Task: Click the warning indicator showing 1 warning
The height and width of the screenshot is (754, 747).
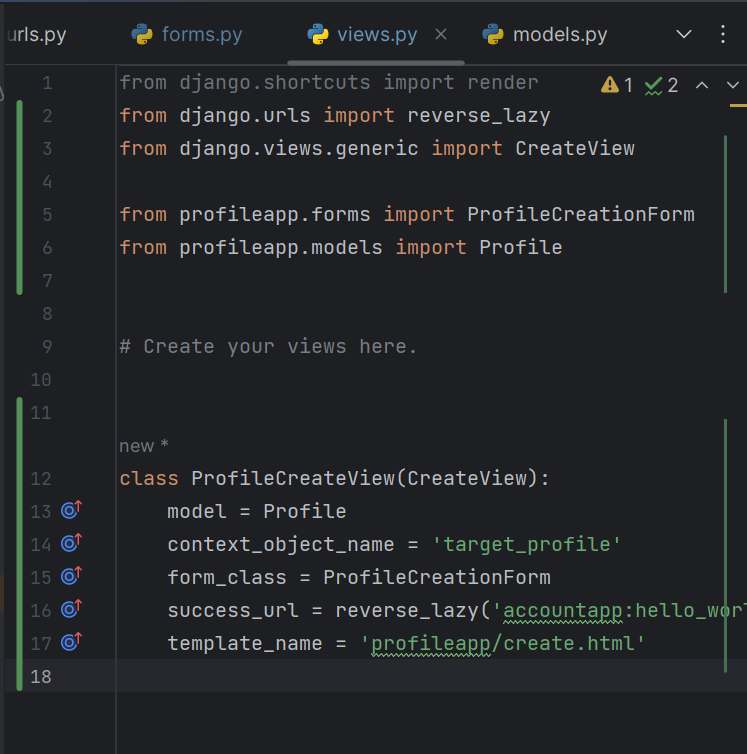Action: coord(616,85)
